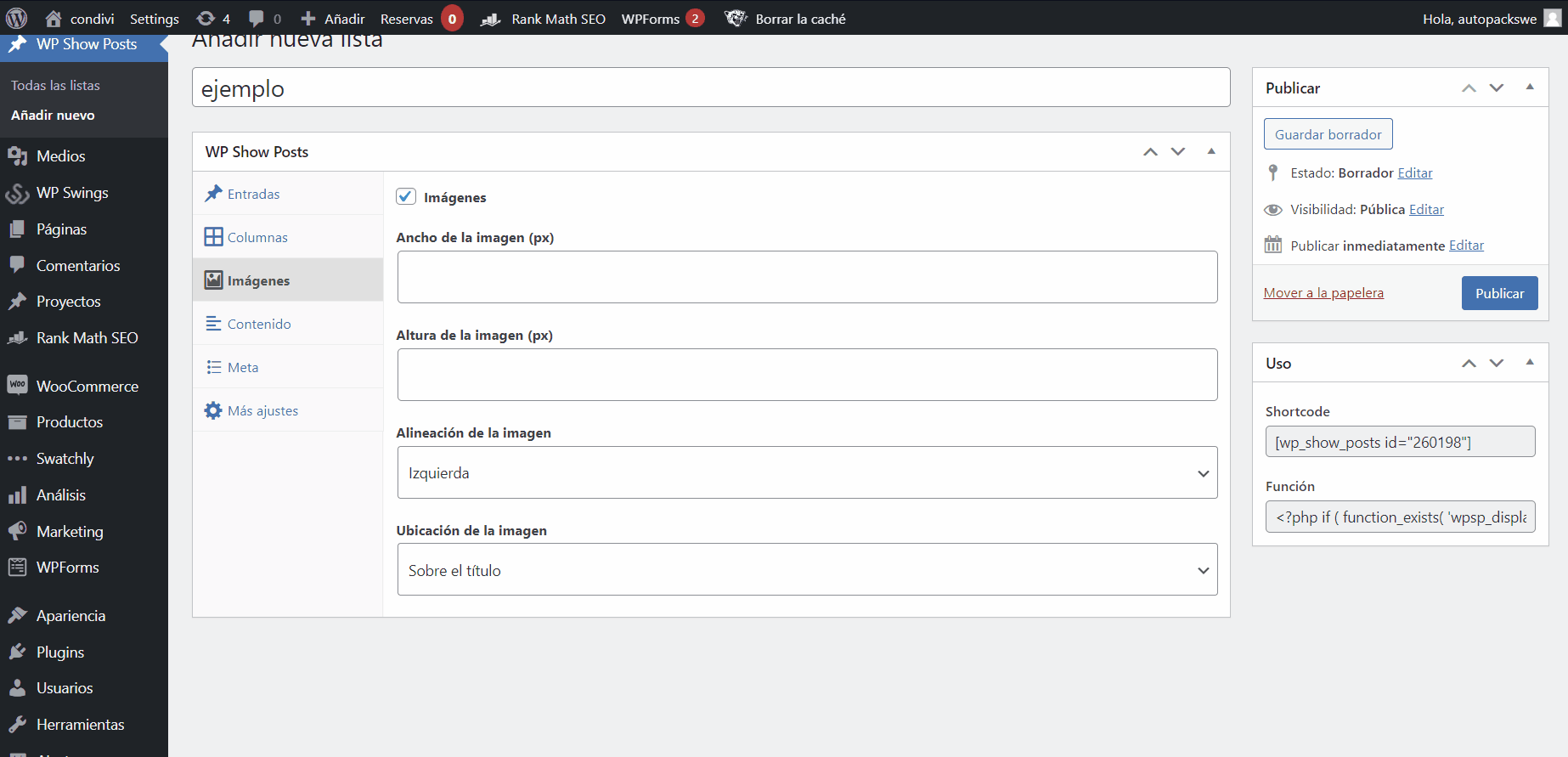The width and height of the screenshot is (1568, 757).
Task: Collapse the Publicar panel with triangle toggle
Action: click(x=1529, y=88)
